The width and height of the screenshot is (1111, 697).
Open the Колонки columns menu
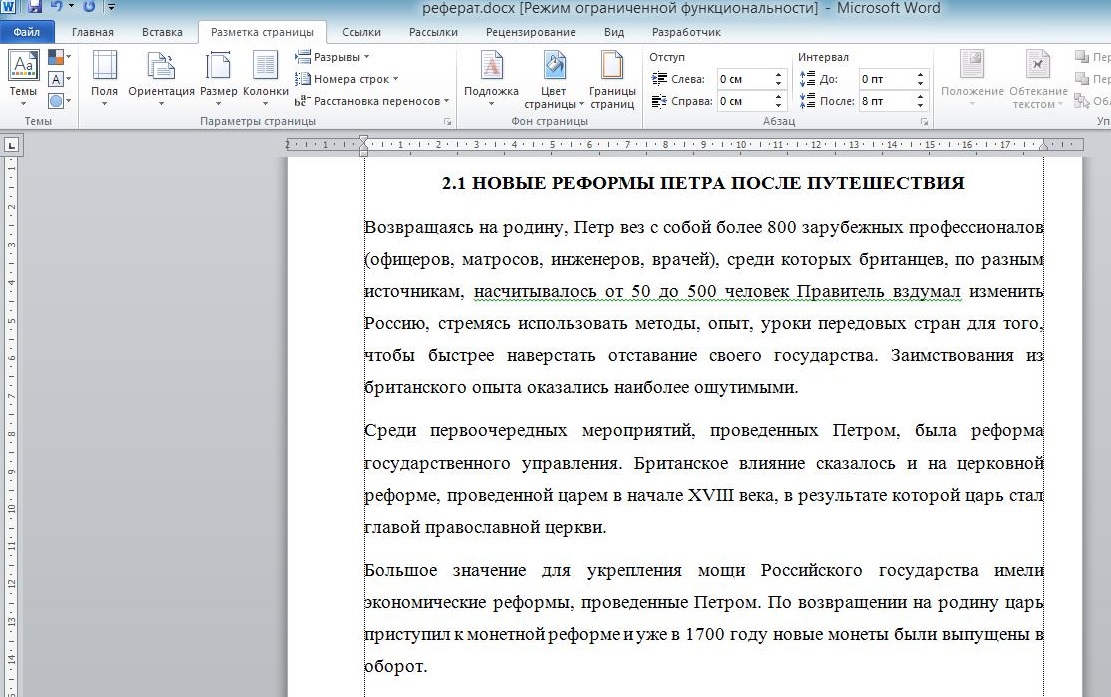[266, 77]
